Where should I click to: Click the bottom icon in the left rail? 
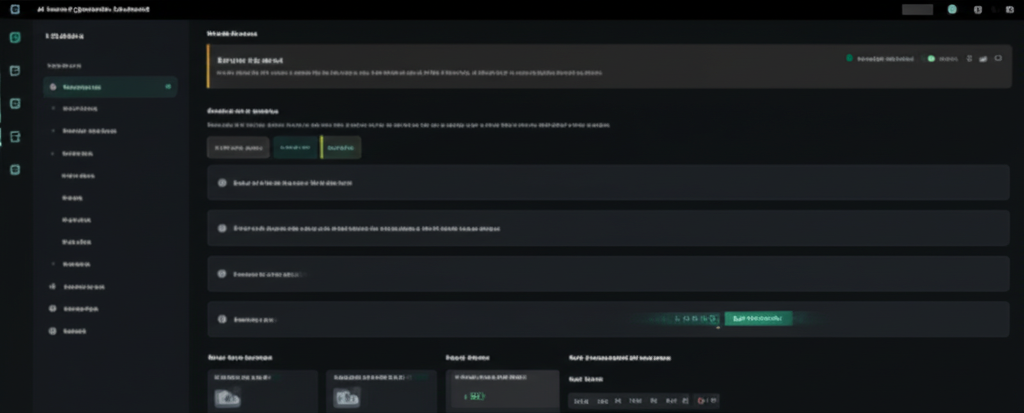[x=15, y=170]
